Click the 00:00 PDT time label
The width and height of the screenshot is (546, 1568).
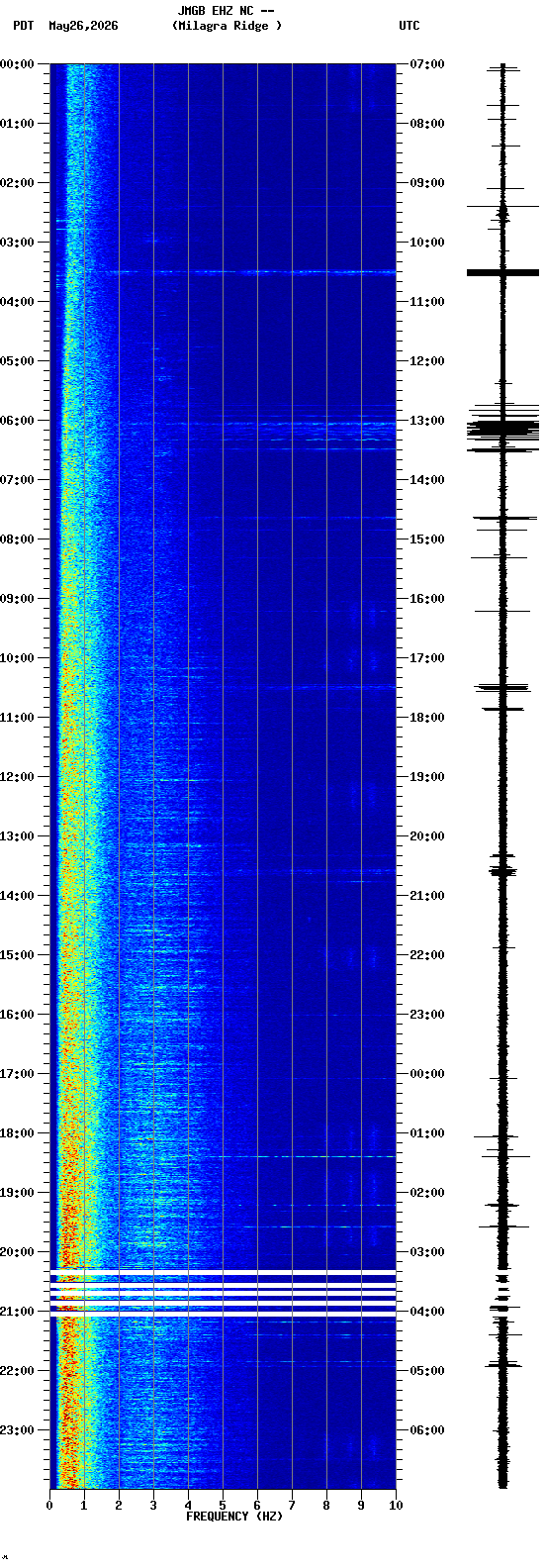coord(17,64)
